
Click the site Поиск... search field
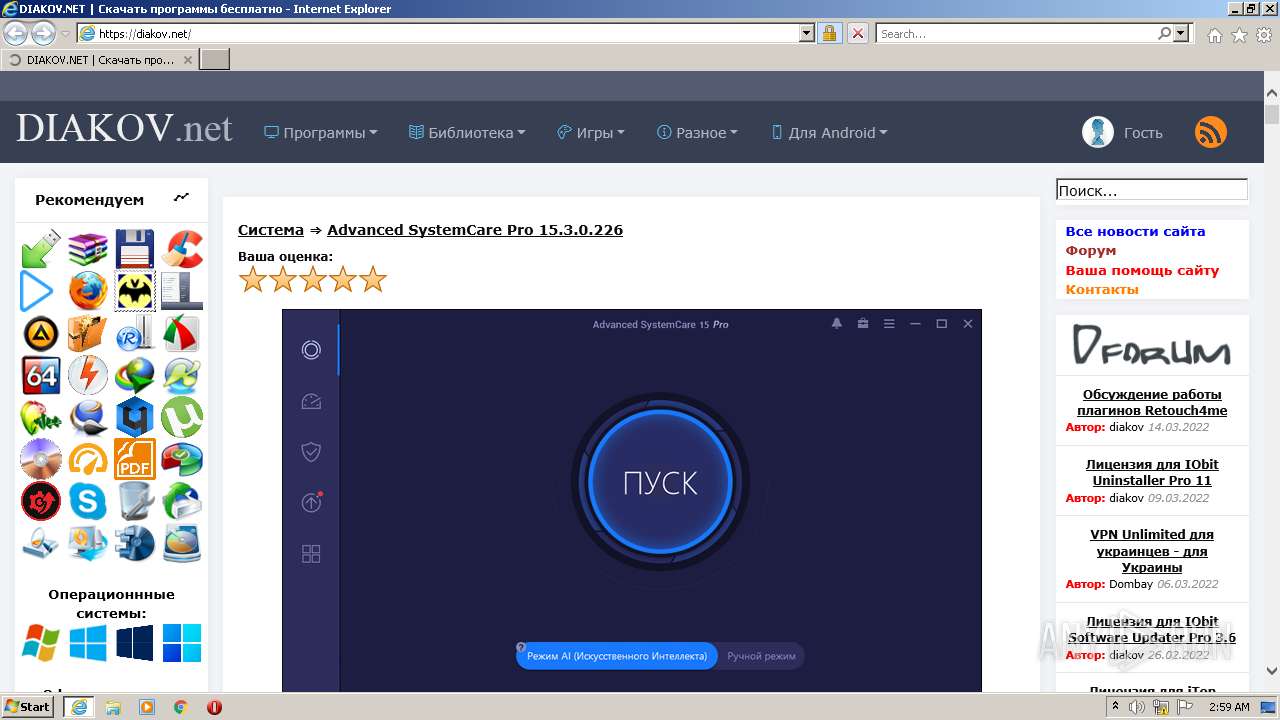pos(1152,190)
